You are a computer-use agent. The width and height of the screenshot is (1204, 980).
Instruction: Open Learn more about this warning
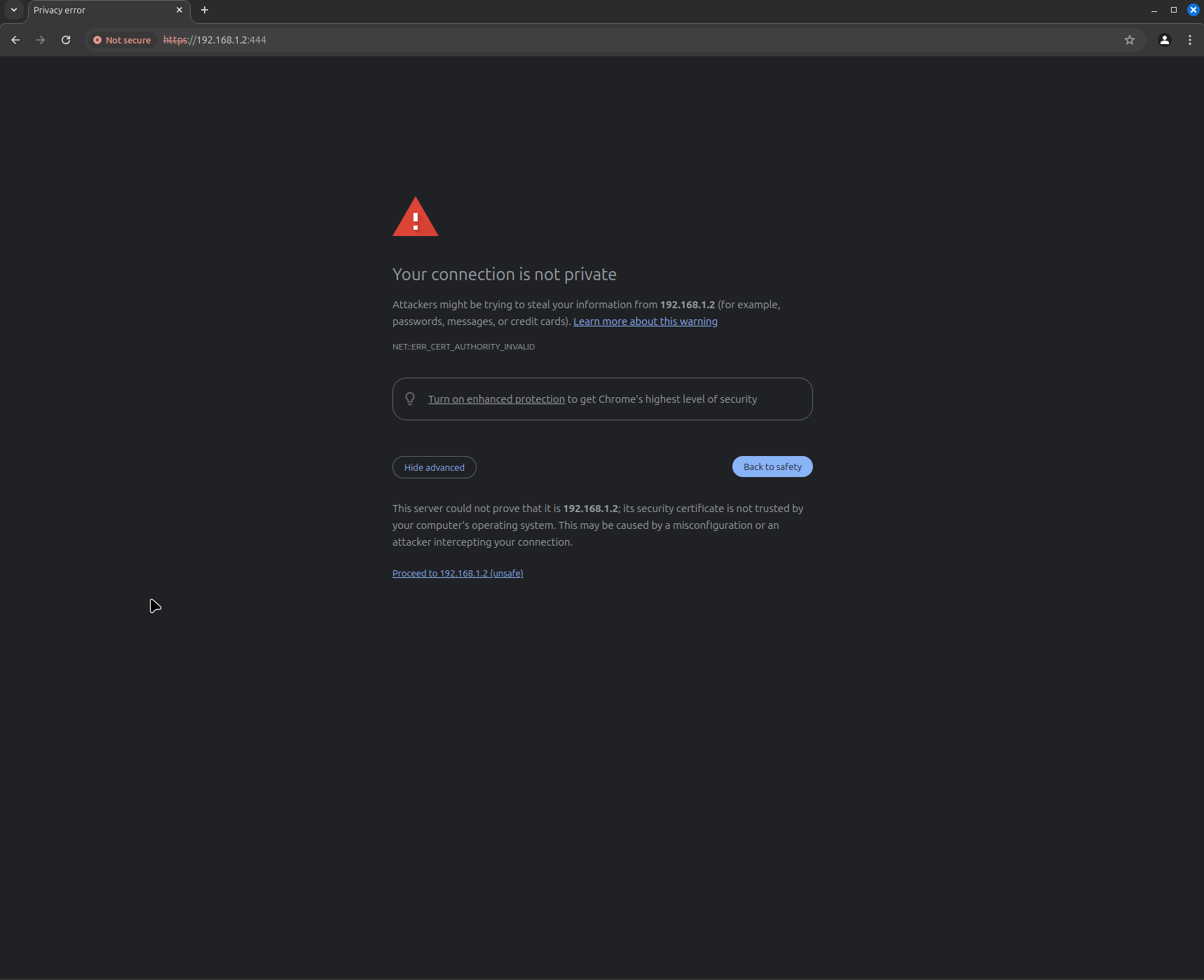click(x=645, y=322)
